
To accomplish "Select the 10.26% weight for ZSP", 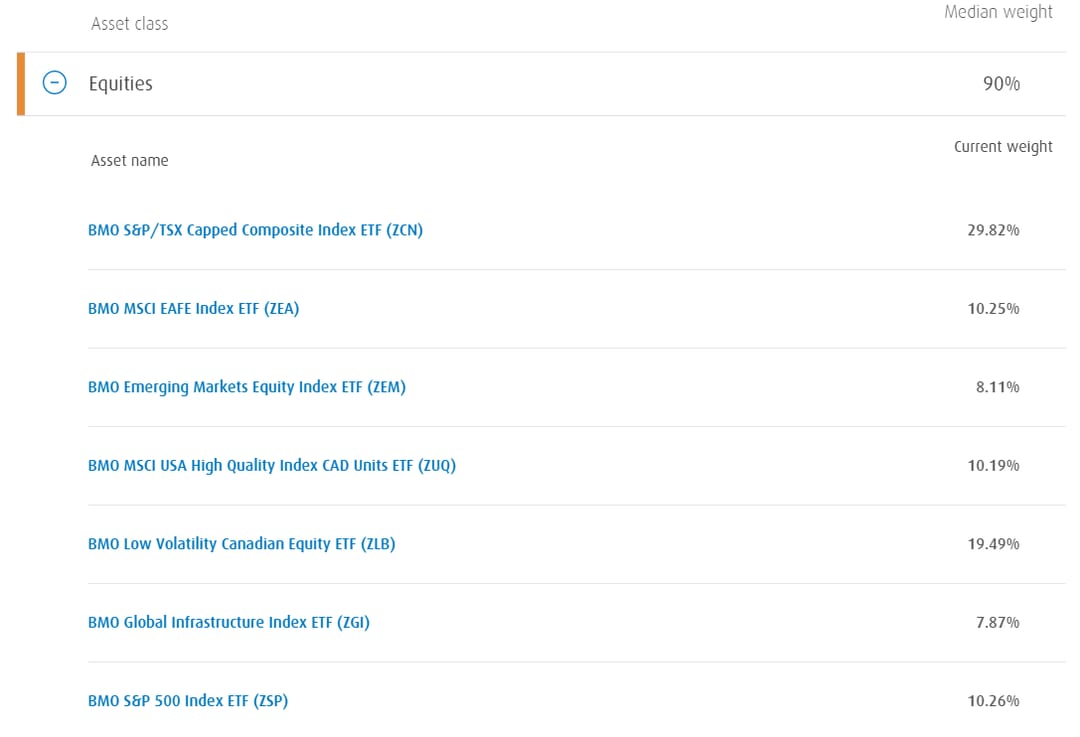I will pyautogui.click(x=993, y=701).
